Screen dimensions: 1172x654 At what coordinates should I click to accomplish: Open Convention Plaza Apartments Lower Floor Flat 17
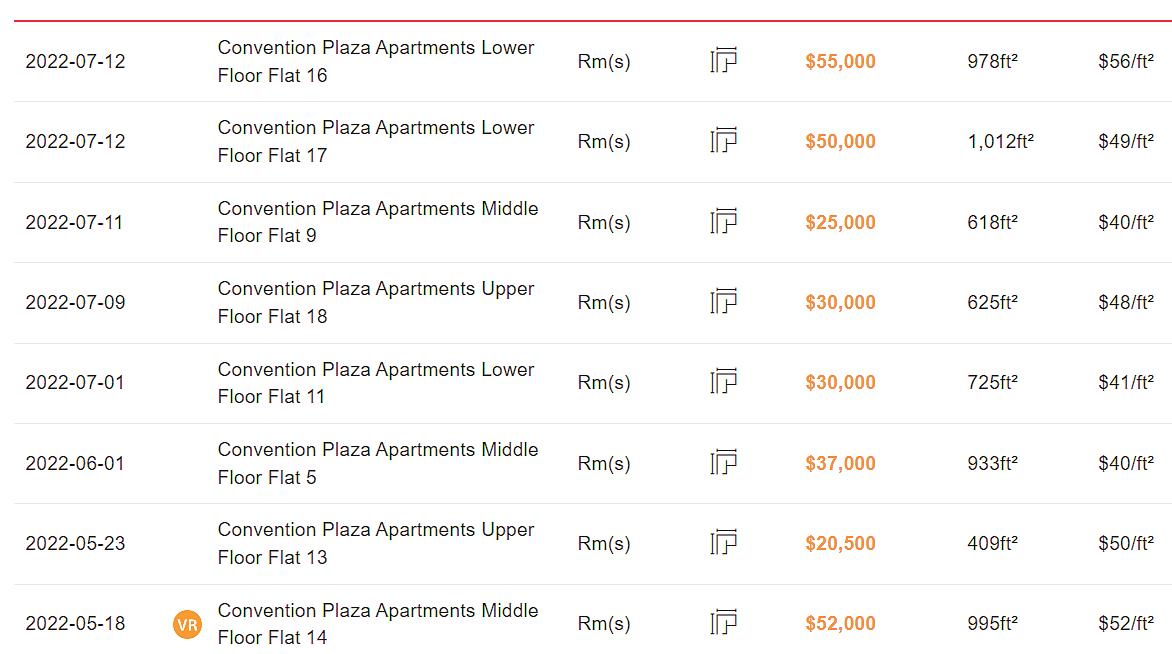pyautogui.click(x=376, y=141)
